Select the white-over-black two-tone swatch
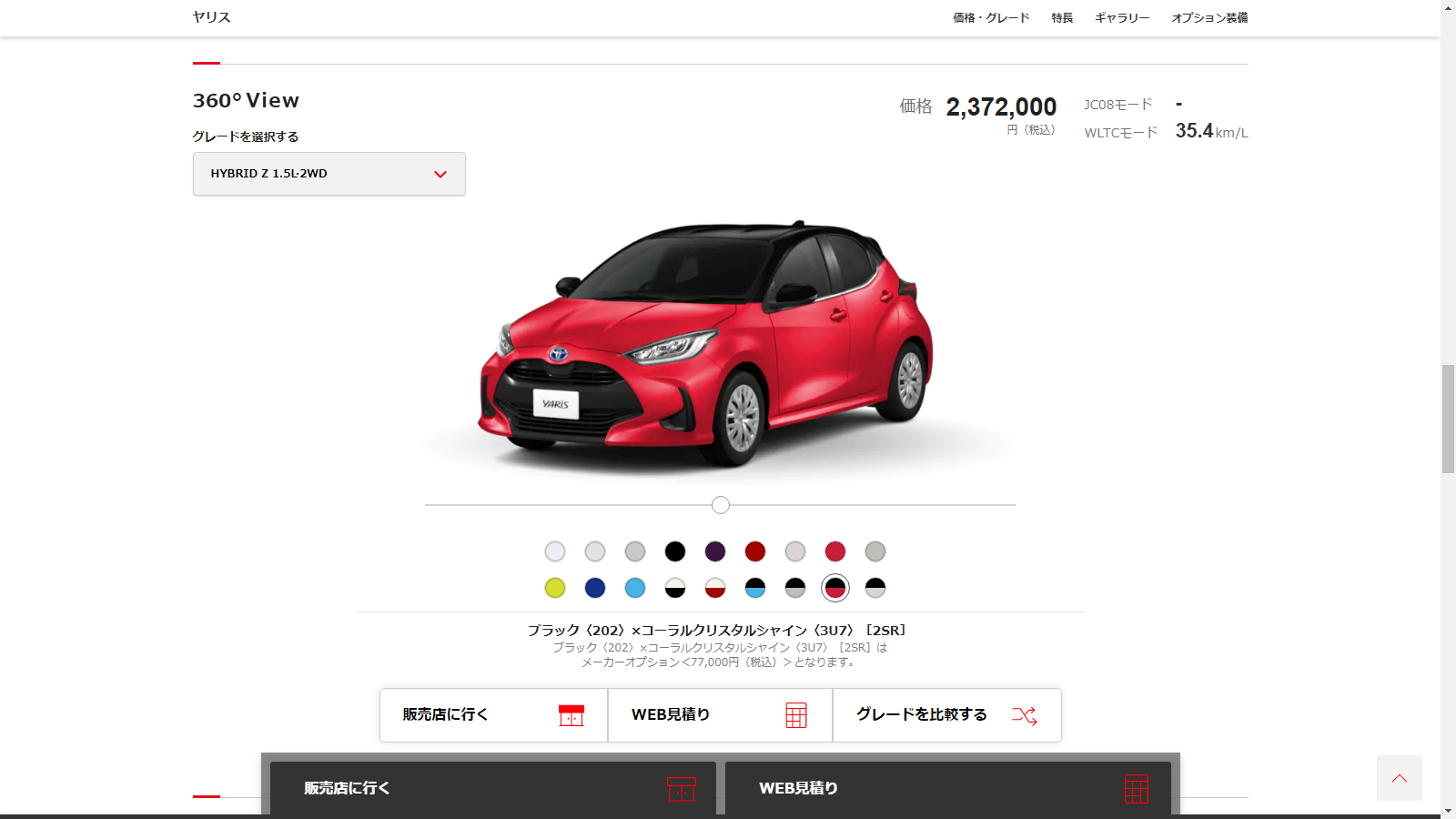This screenshot has width=1456, height=819. click(x=675, y=588)
